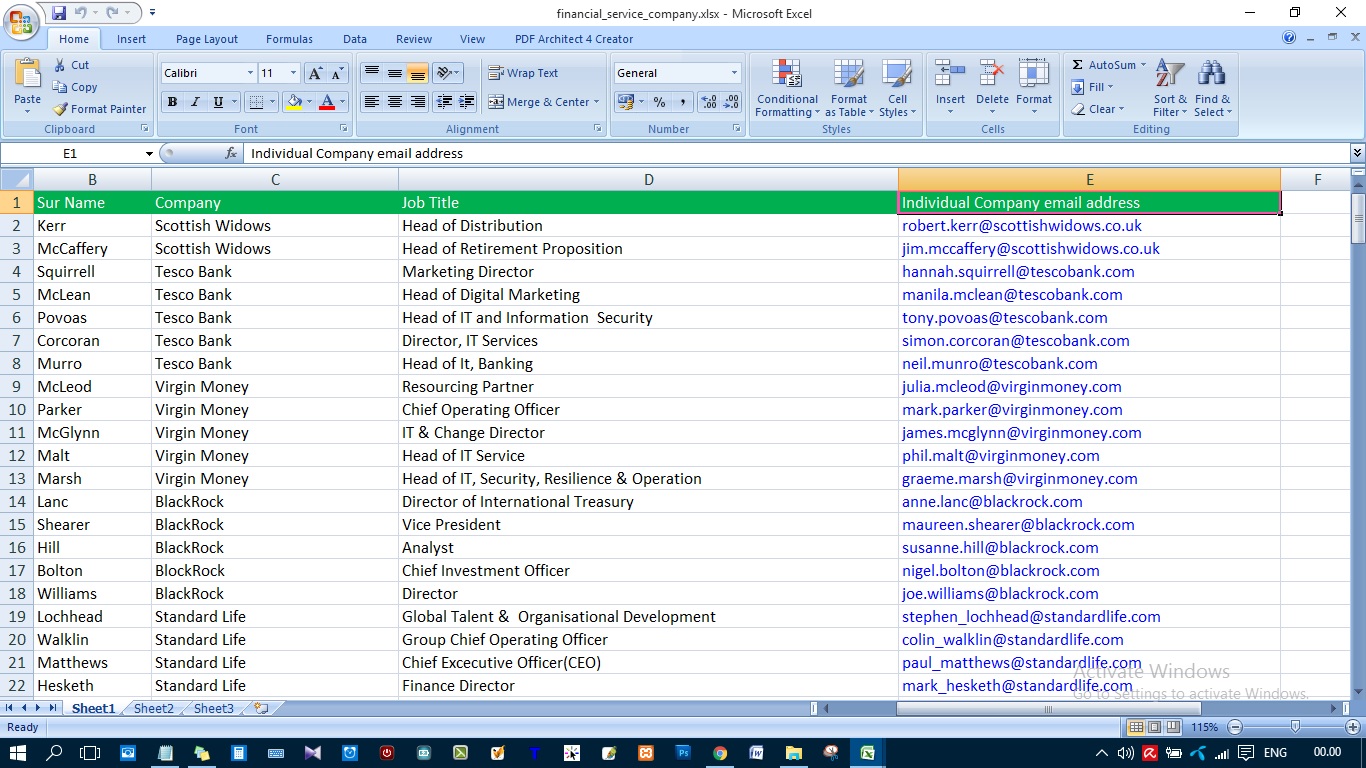Select column D header
Viewport: 1366px width, 768px height.
648,180
